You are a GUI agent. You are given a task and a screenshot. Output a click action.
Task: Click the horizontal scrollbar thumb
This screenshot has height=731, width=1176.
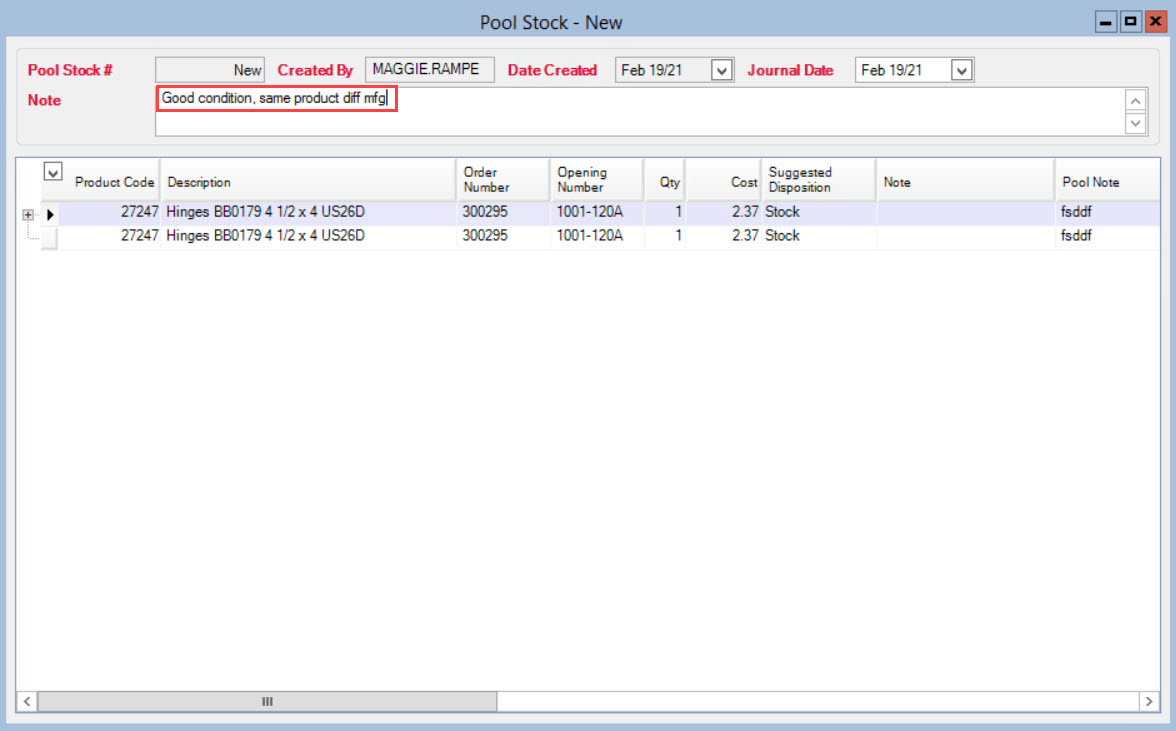pyautogui.click(x=267, y=702)
